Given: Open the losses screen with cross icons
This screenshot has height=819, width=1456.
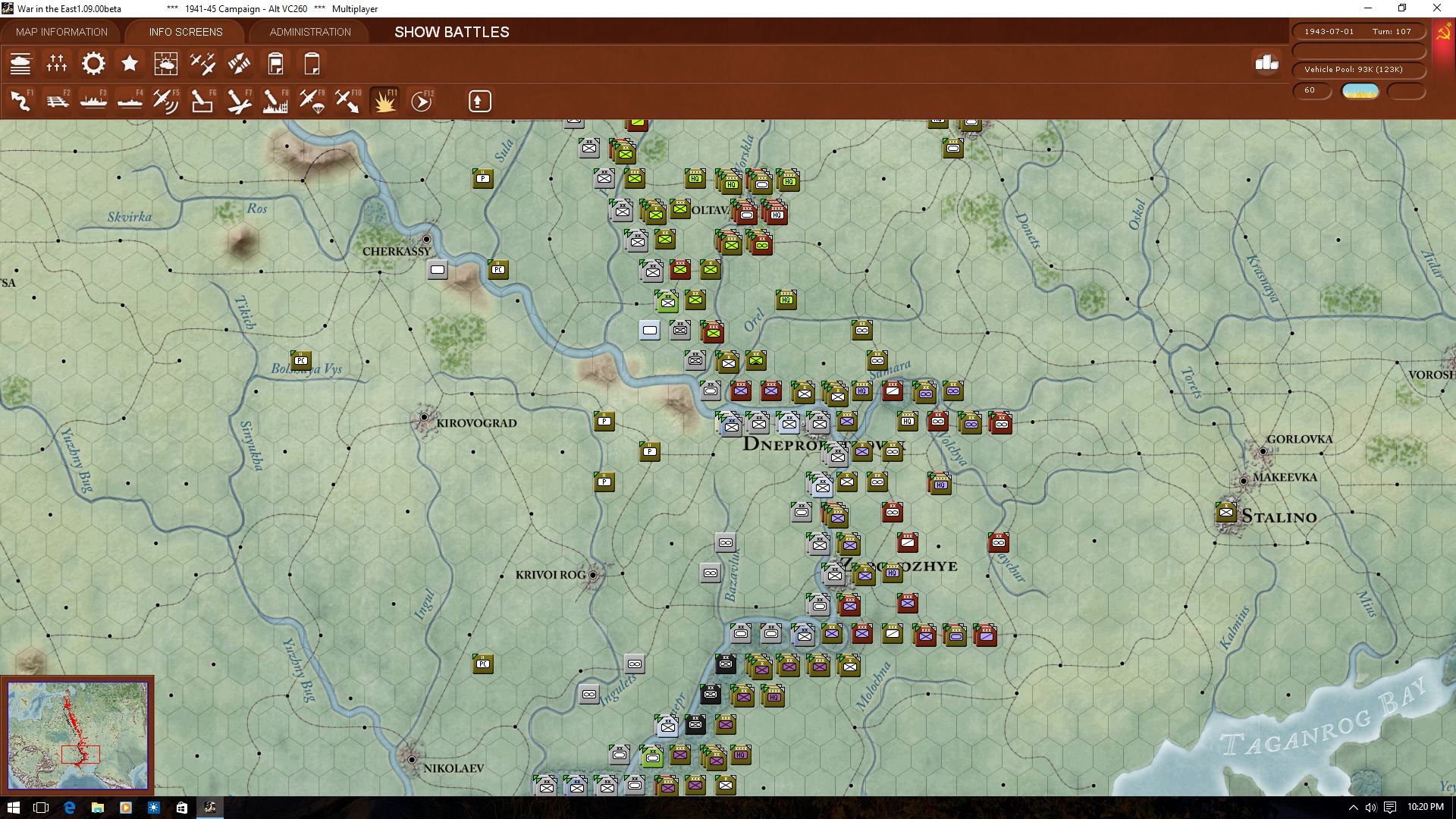Looking at the screenshot, I should point(57,64).
